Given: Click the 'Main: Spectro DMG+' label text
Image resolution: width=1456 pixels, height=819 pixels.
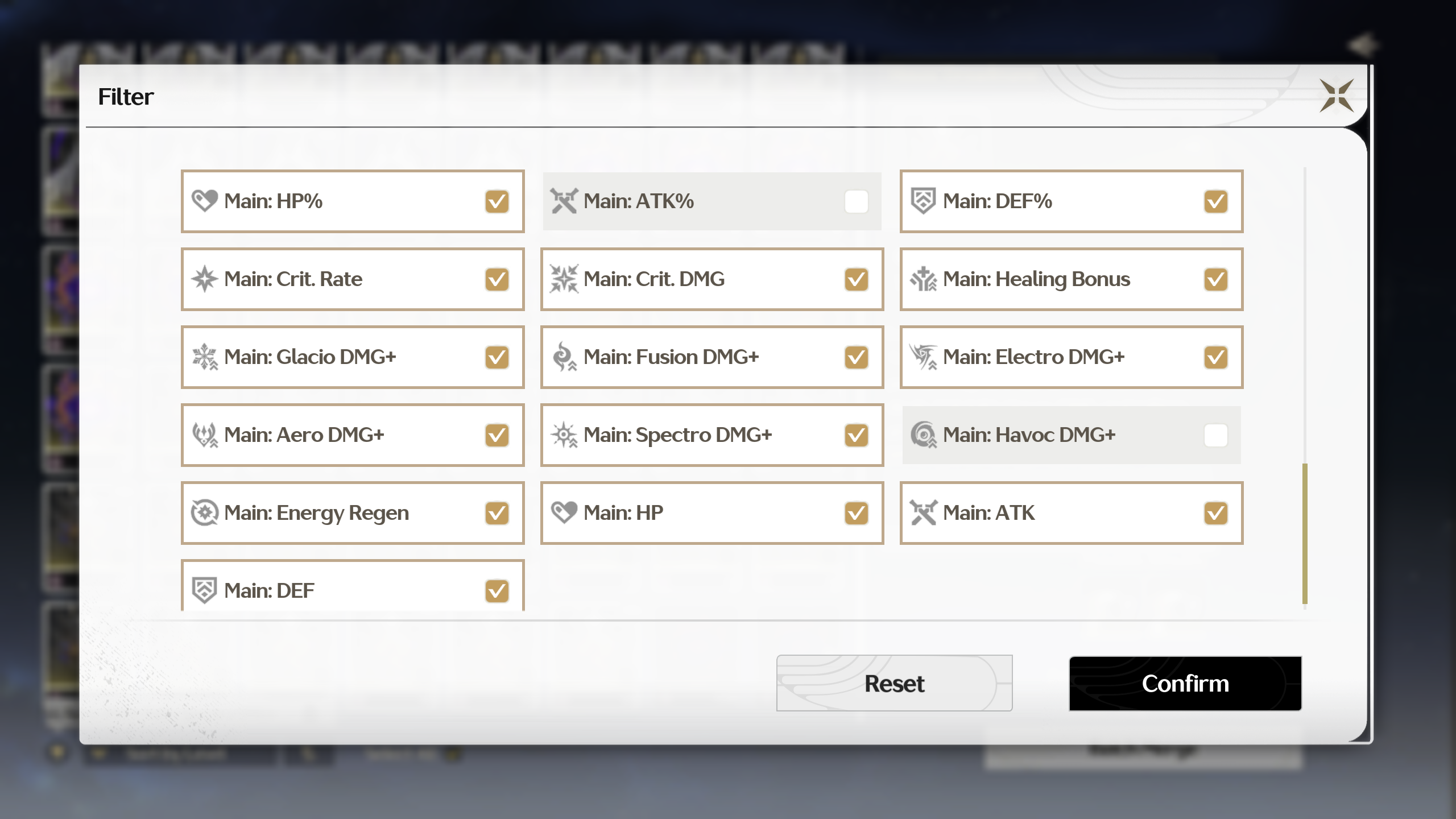Looking at the screenshot, I should coord(677,436).
